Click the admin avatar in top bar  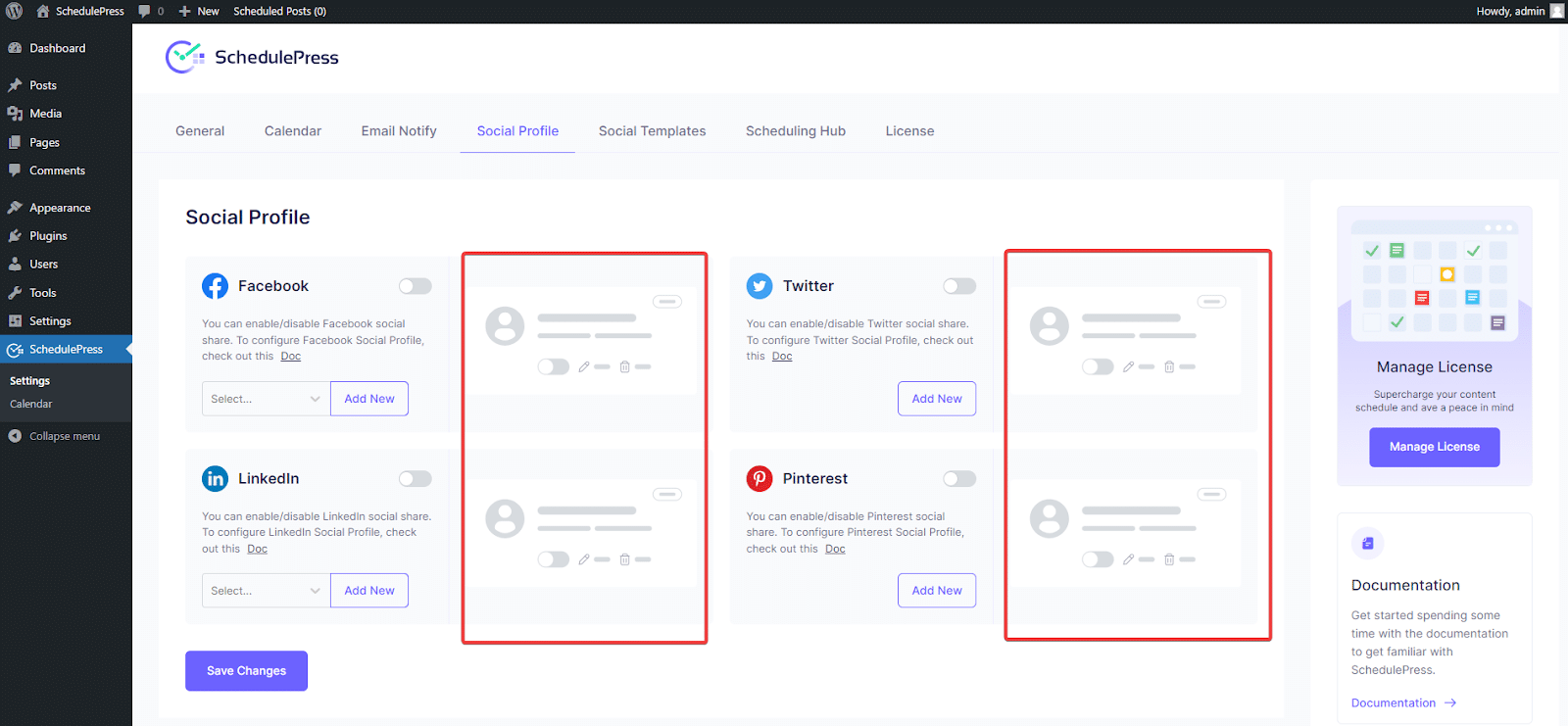coord(1557,11)
